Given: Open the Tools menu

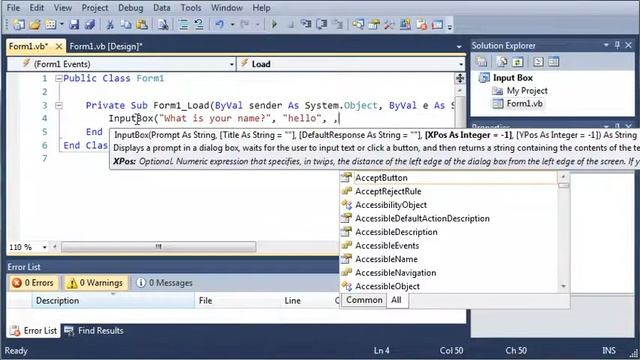Looking at the screenshot, I should click(x=191, y=8).
